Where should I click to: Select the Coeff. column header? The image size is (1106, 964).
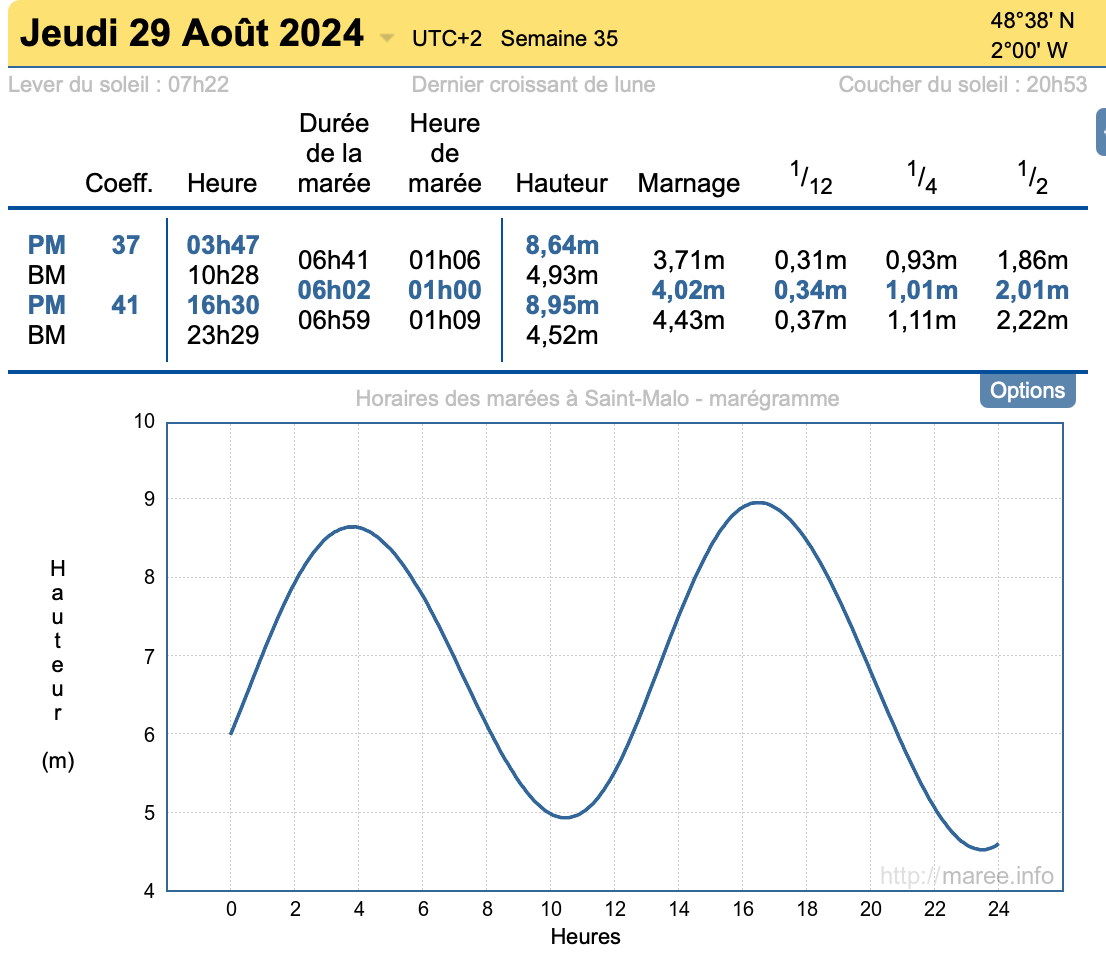click(x=119, y=184)
